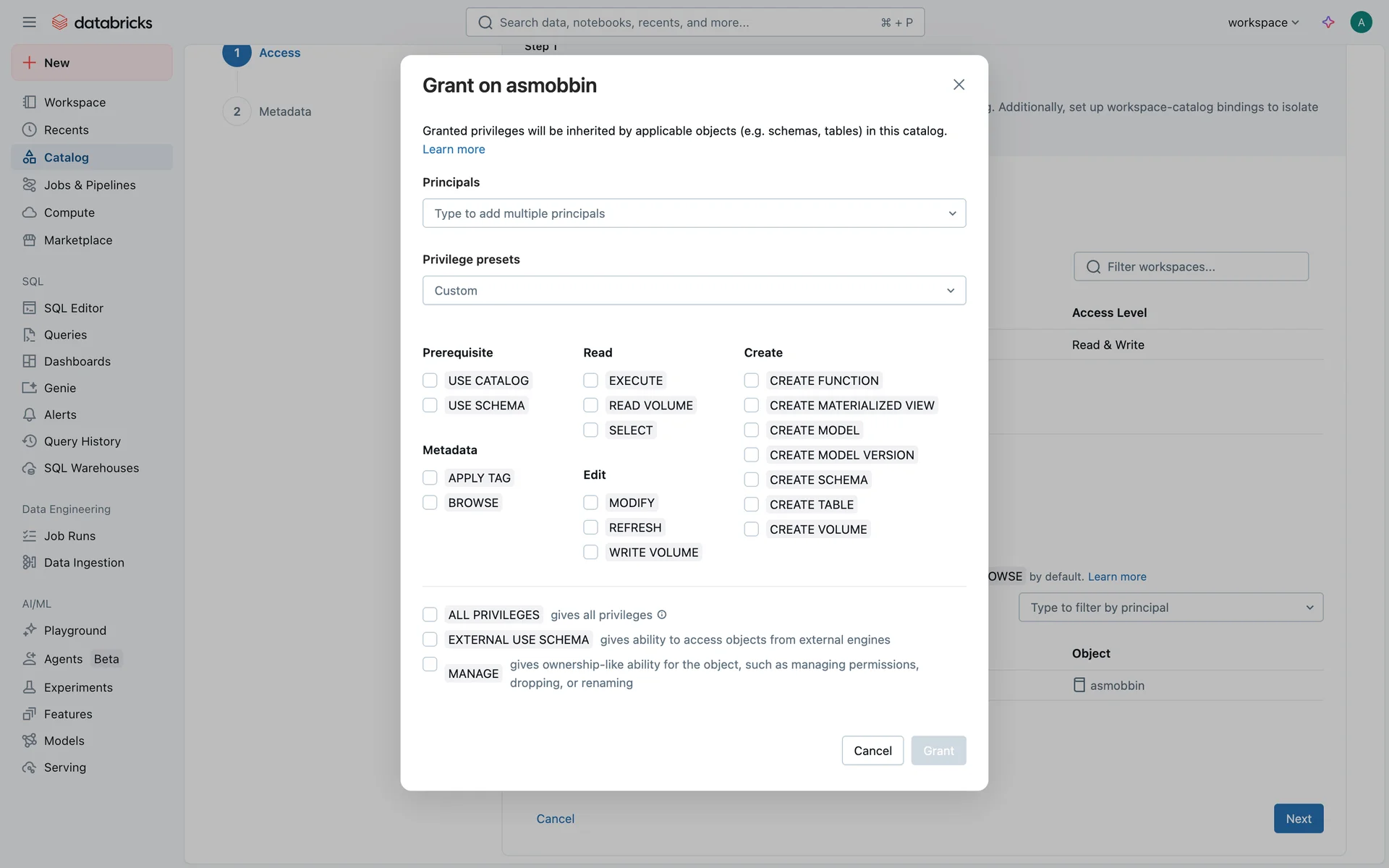The image size is (1389, 868).
Task: Click the hamburger menu icon
Action: pos(29,22)
